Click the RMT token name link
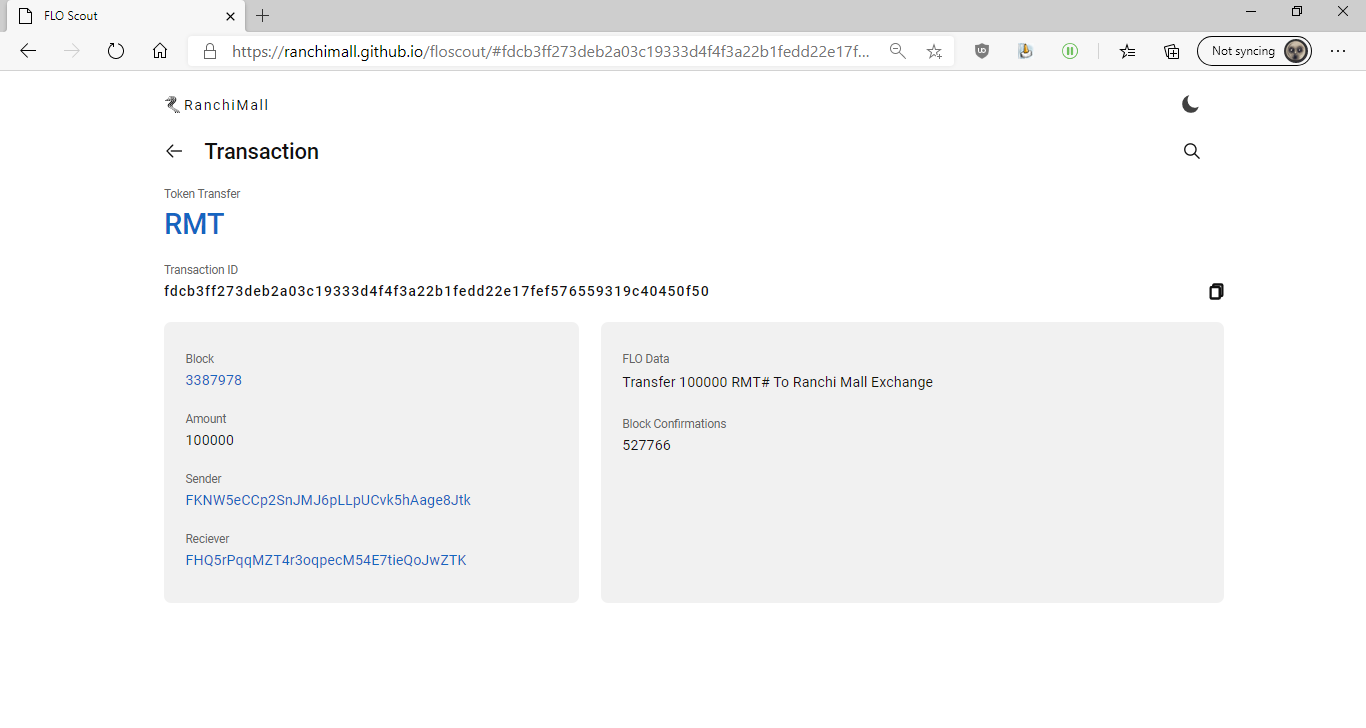Image resolution: width=1366 pixels, height=728 pixels. point(194,224)
